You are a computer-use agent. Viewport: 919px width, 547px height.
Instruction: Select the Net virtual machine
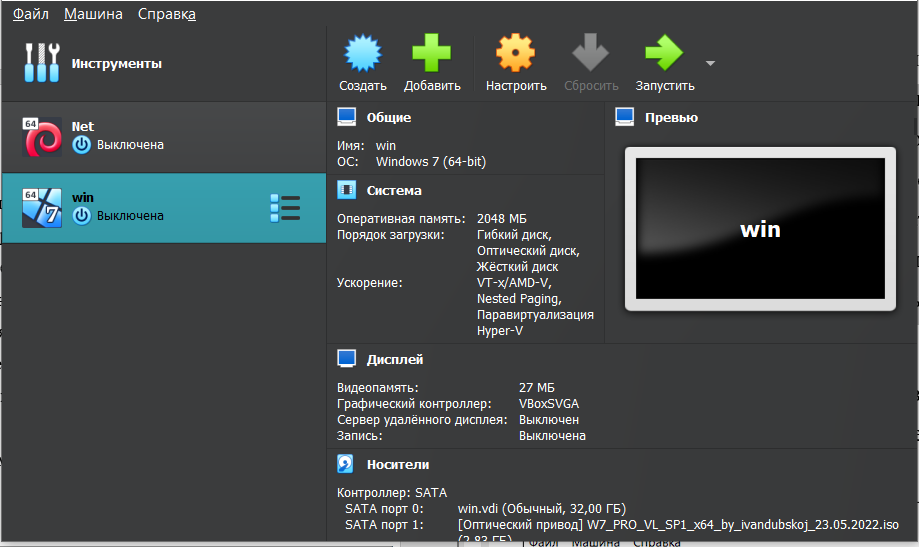[x=164, y=137]
